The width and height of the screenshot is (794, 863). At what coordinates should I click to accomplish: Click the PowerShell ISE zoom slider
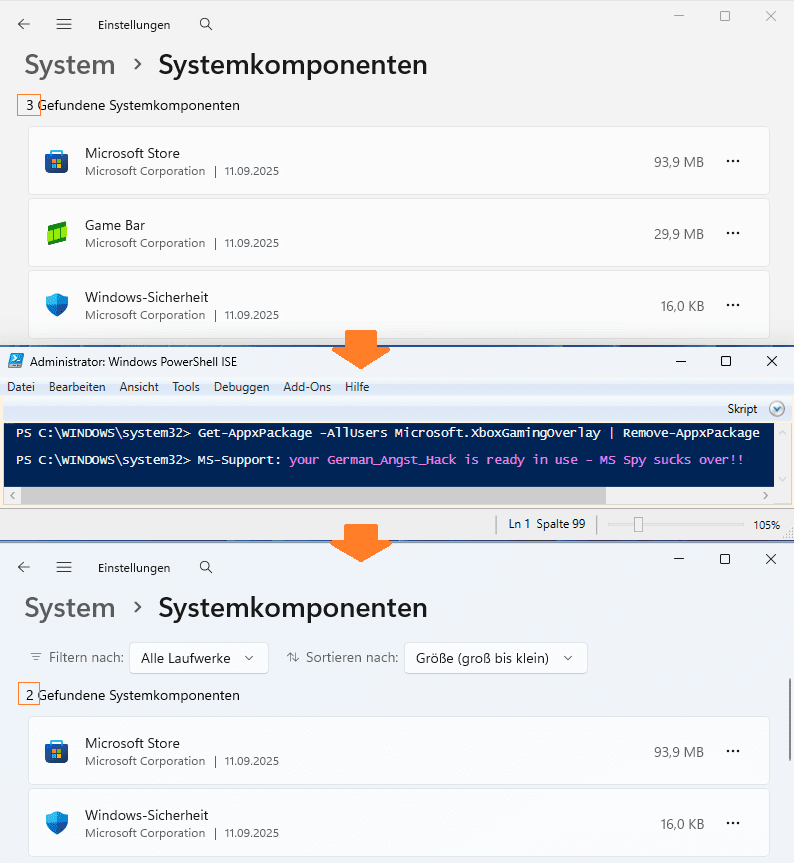pos(638,524)
